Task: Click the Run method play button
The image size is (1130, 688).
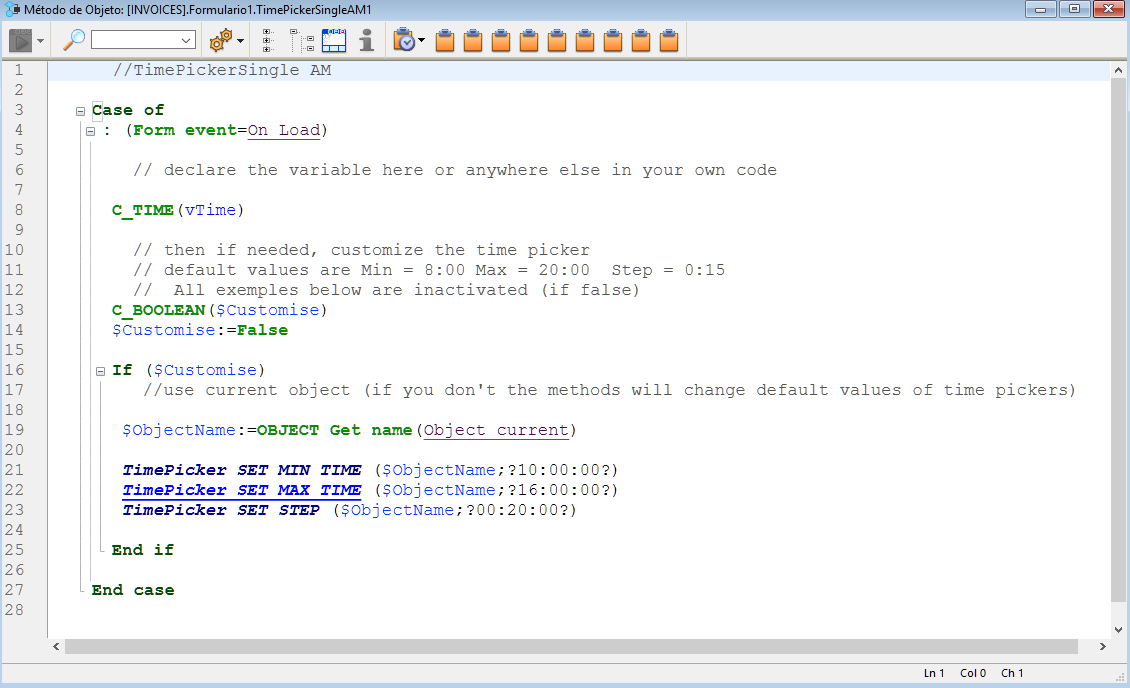Action: (x=20, y=40)
